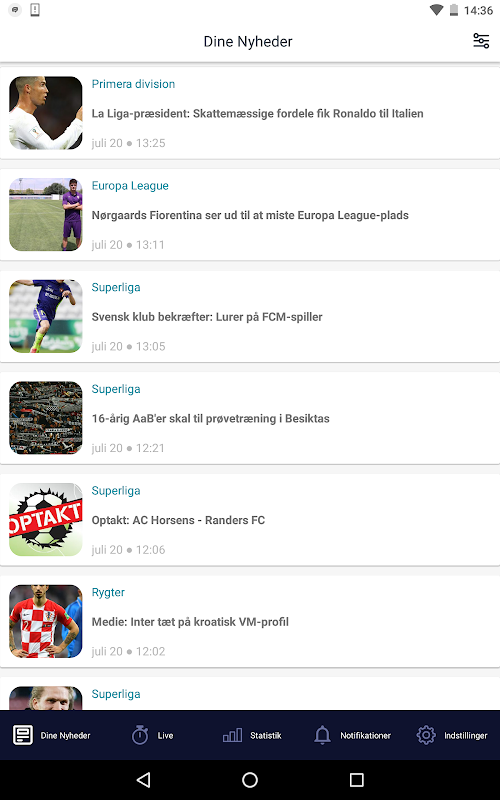The height and width of the screenshot is (800, 500).
Task: Tap the Notifikationer bell icon
Action: (x=322, y=735)
